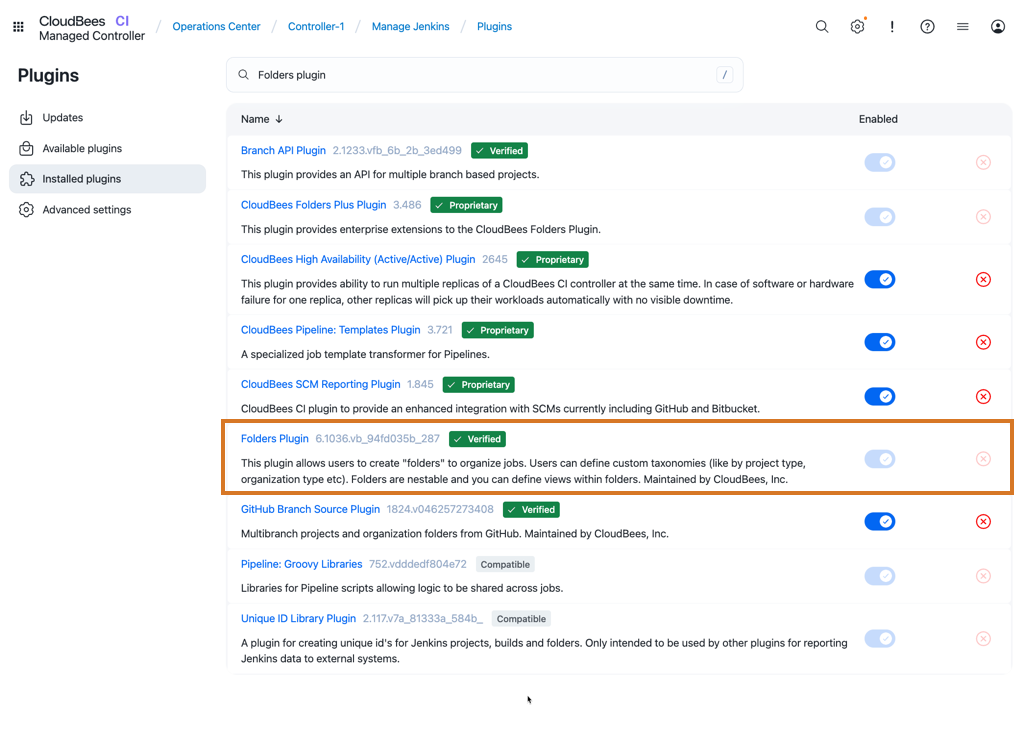
Task: Open the Updates sidebar section
Action: pos(62,118)
